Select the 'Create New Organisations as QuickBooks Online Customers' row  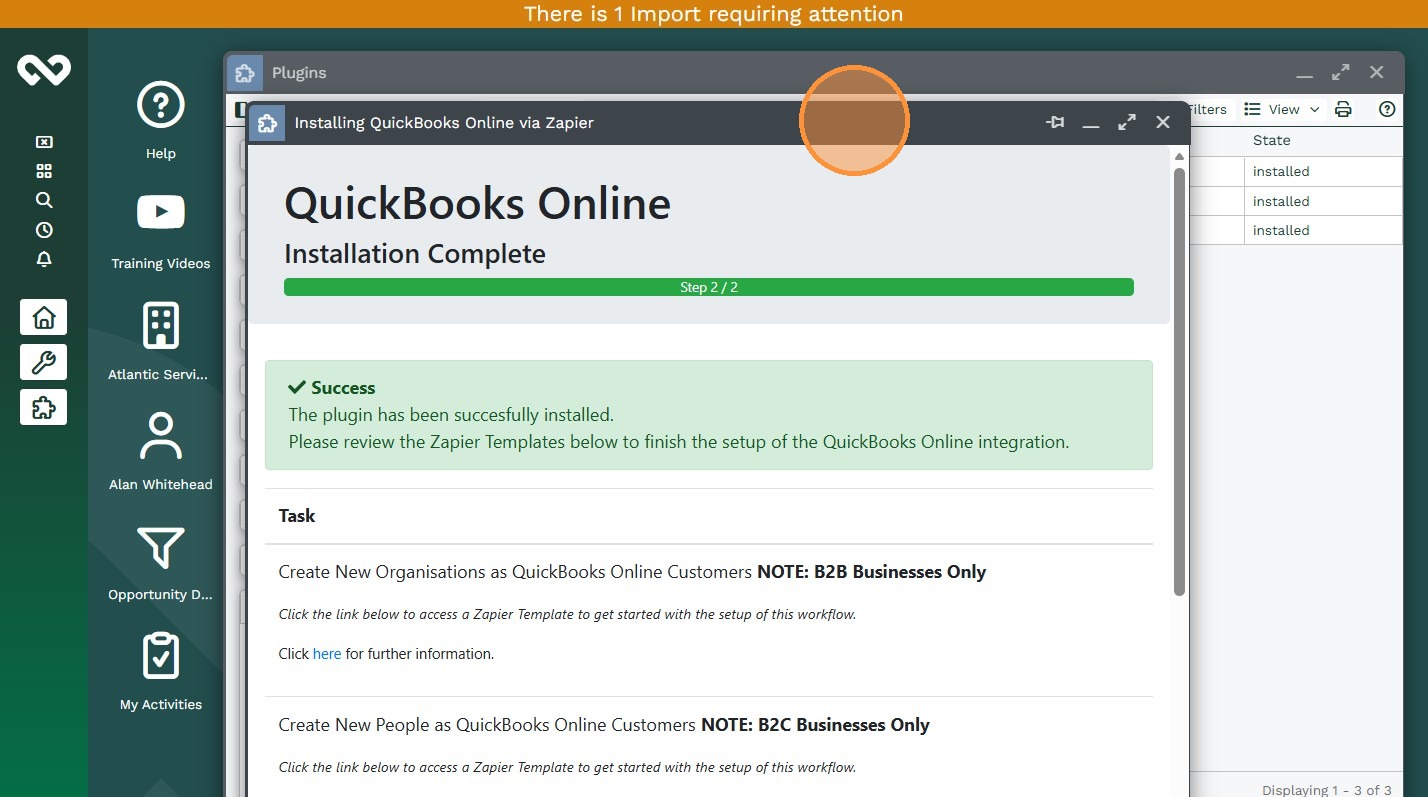pos(709,620)
